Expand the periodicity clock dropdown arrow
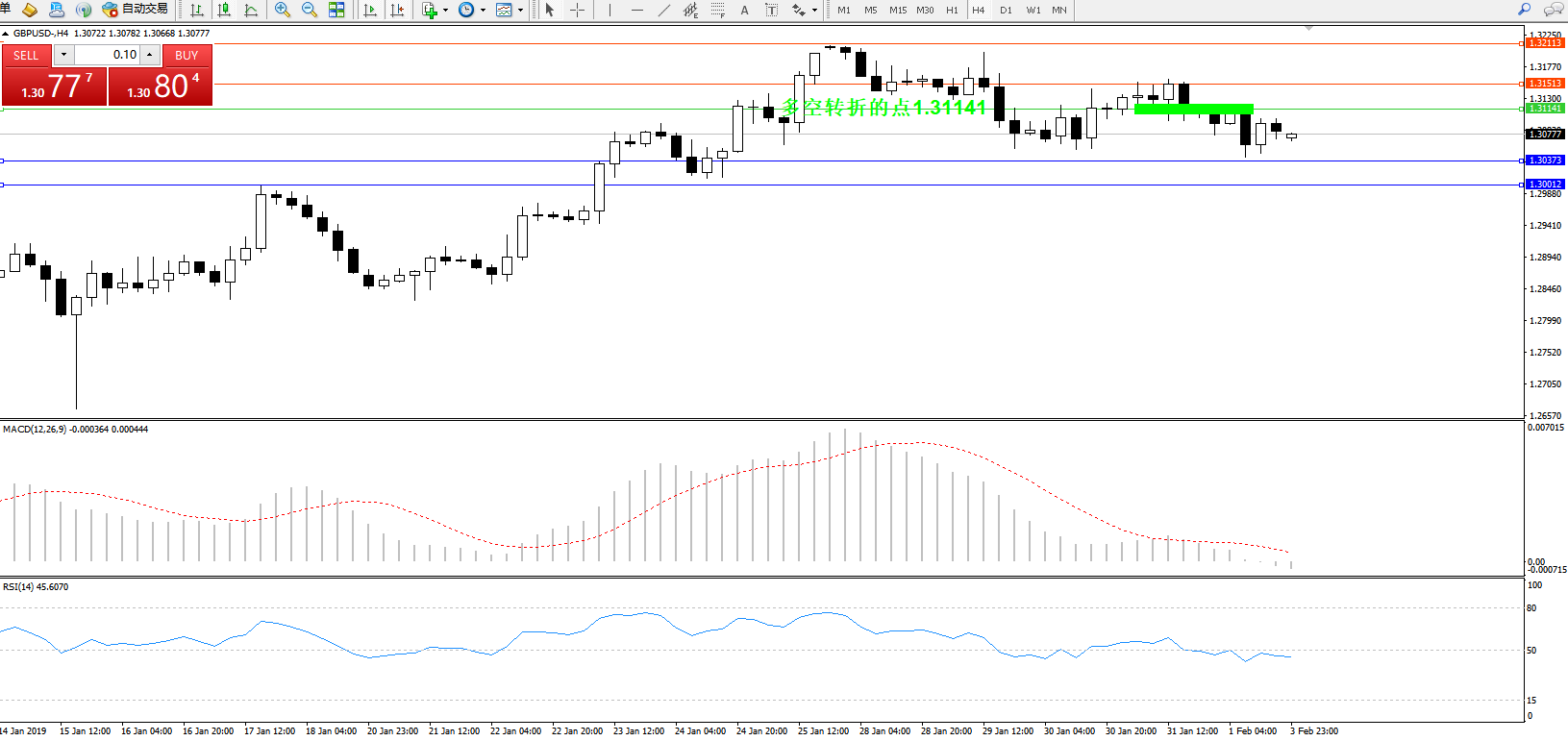Screen dimensions: 1568x741 [483, 11]
